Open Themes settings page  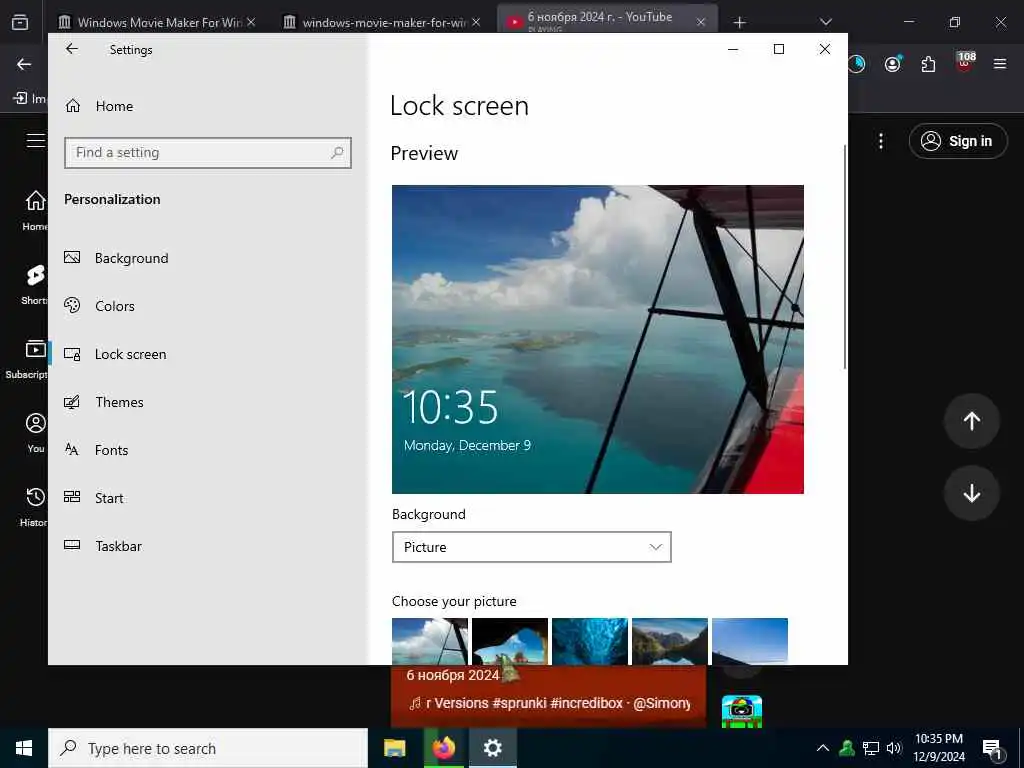(x=103, y=402)
